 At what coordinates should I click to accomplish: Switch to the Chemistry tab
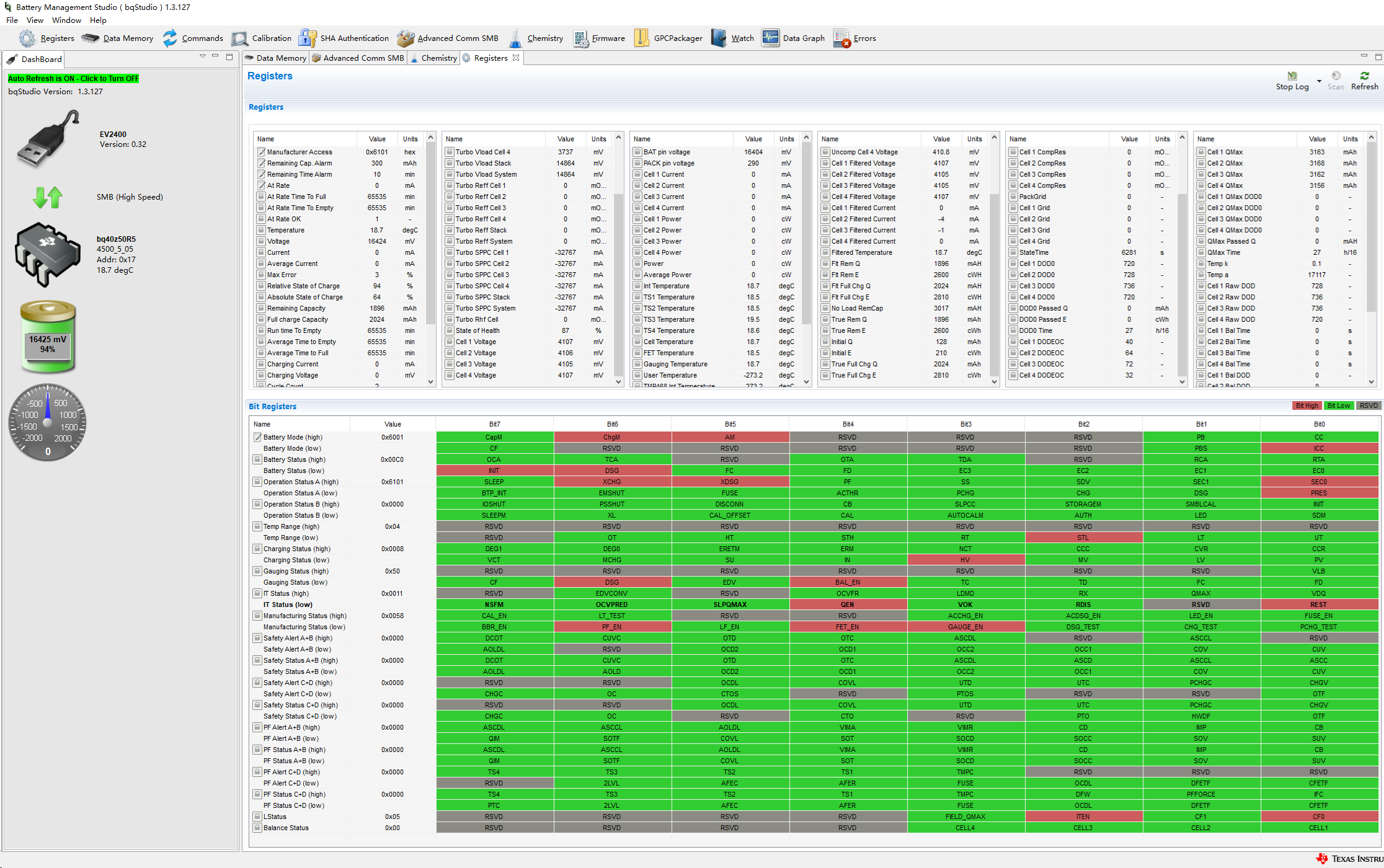tap(434, 58)
